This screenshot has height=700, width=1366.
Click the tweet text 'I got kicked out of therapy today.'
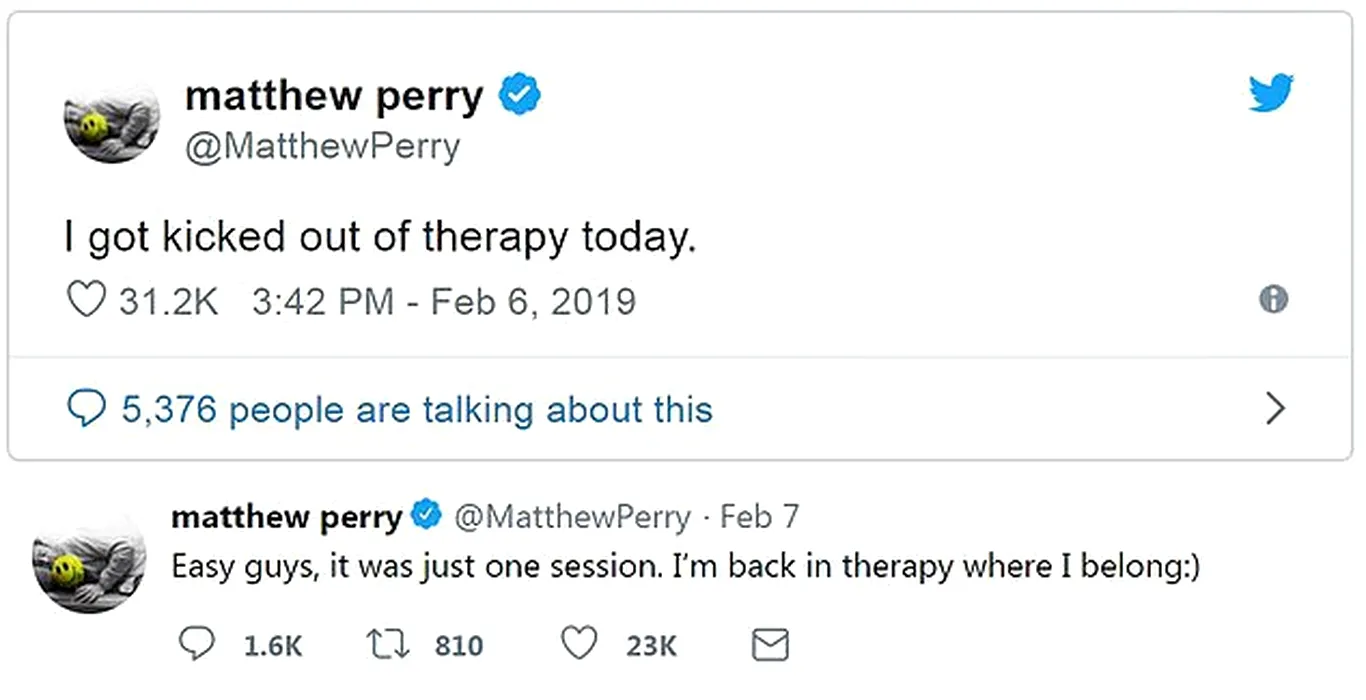tap(379, 238)
